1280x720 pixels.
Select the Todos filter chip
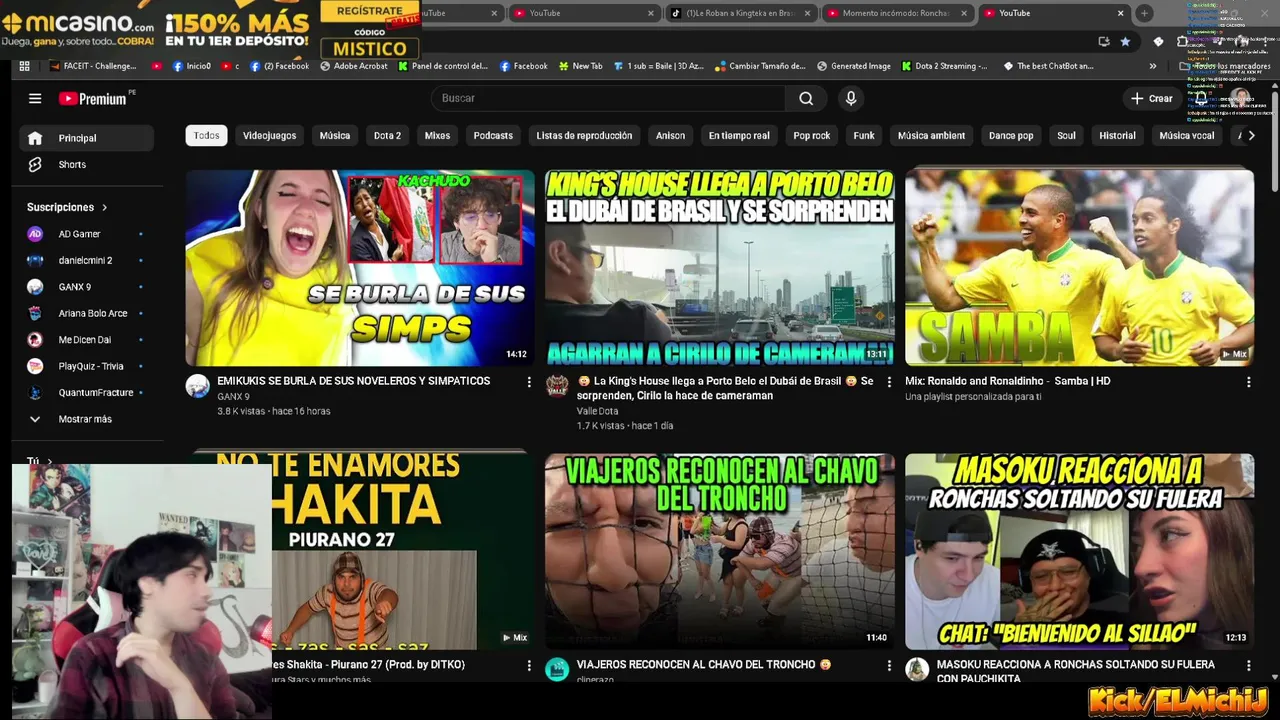(206, 135)
